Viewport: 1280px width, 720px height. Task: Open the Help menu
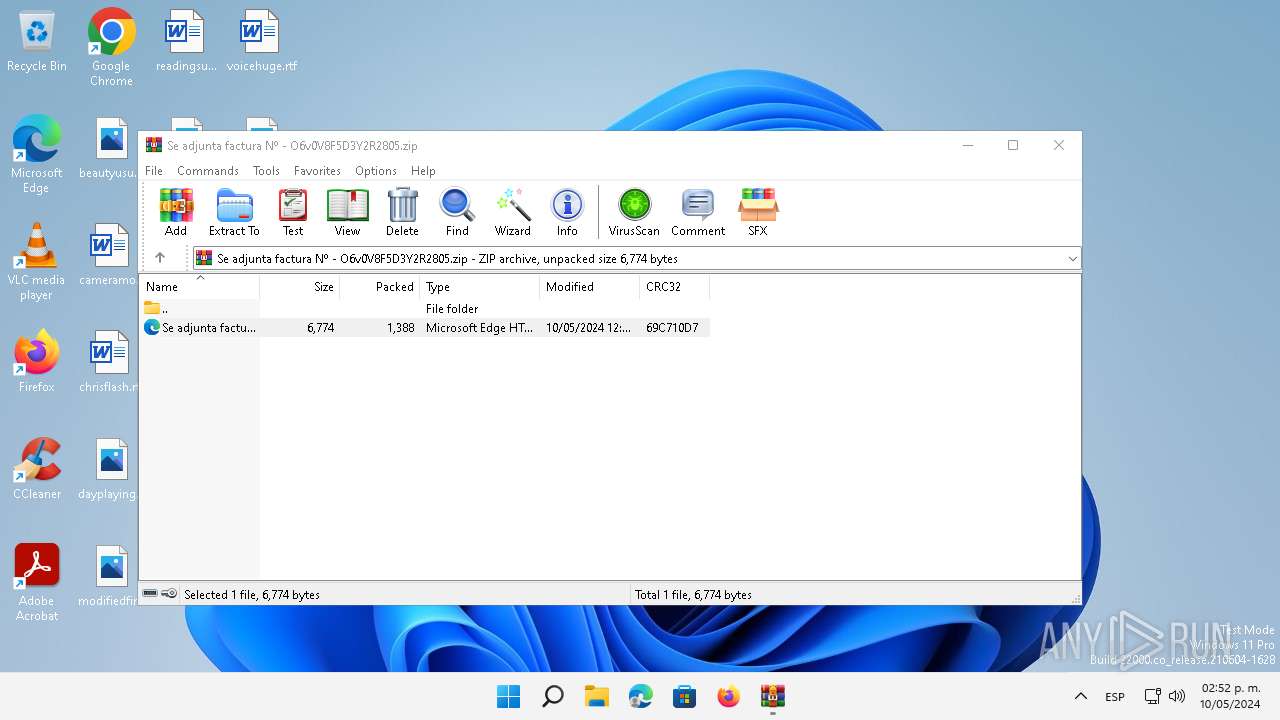coord(423,171)
